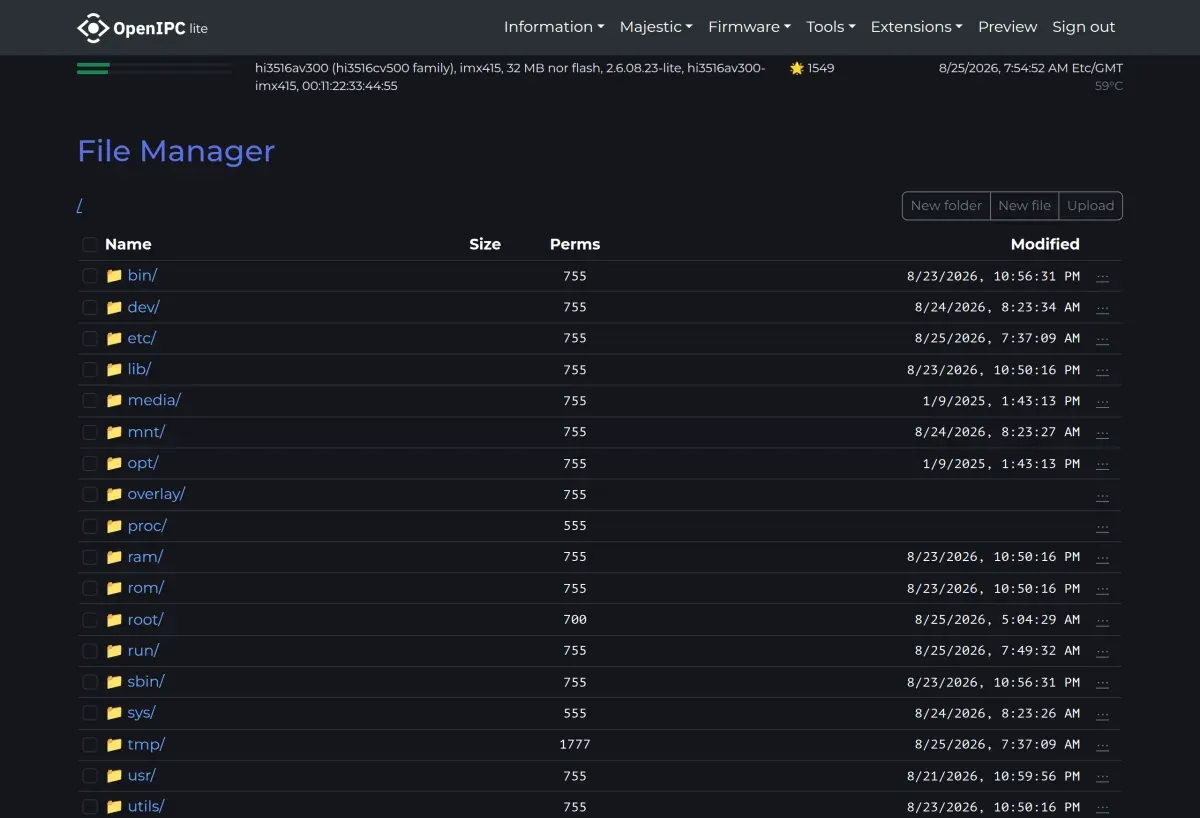The height and width of the screenshot is (818, 1200).
Task: Click the dev/ folder icon
Action: (x=114, y=307)
